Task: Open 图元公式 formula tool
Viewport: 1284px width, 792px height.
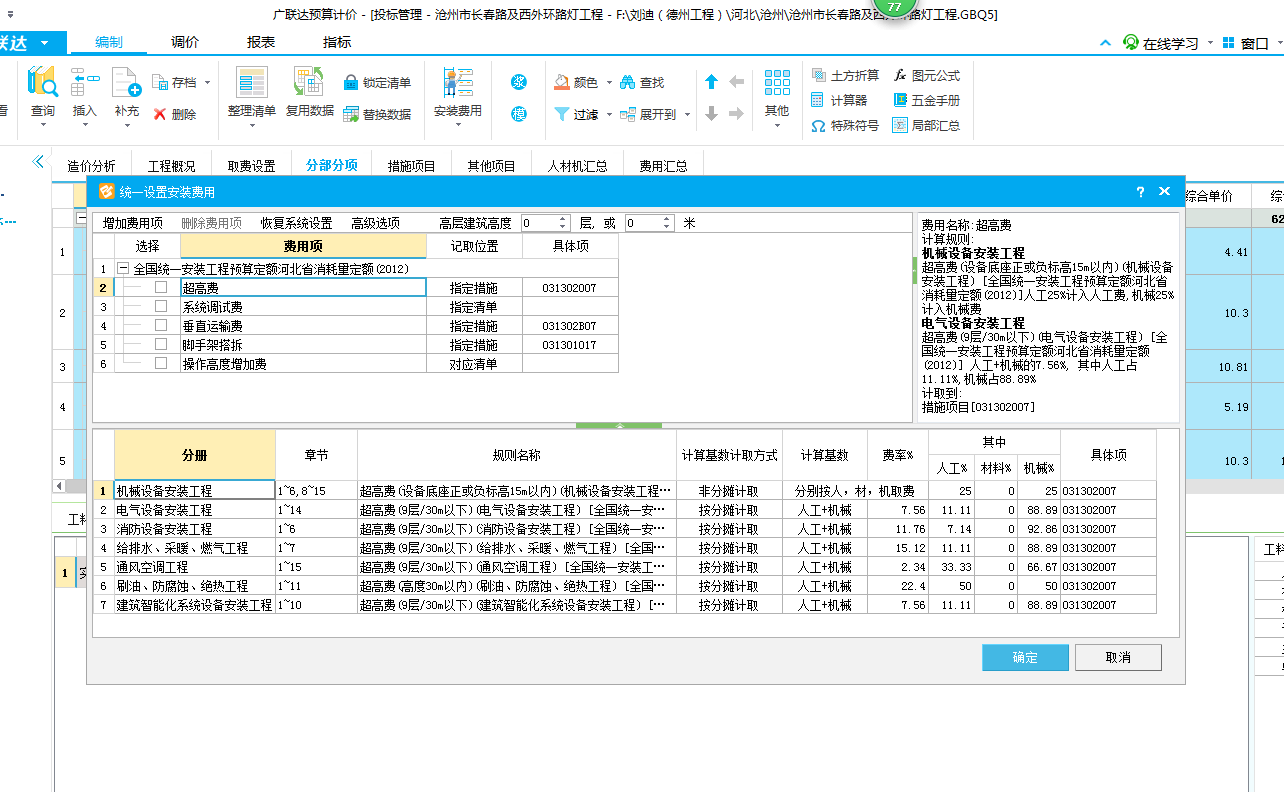Action: pyautogui.click(x=926, y=75)
